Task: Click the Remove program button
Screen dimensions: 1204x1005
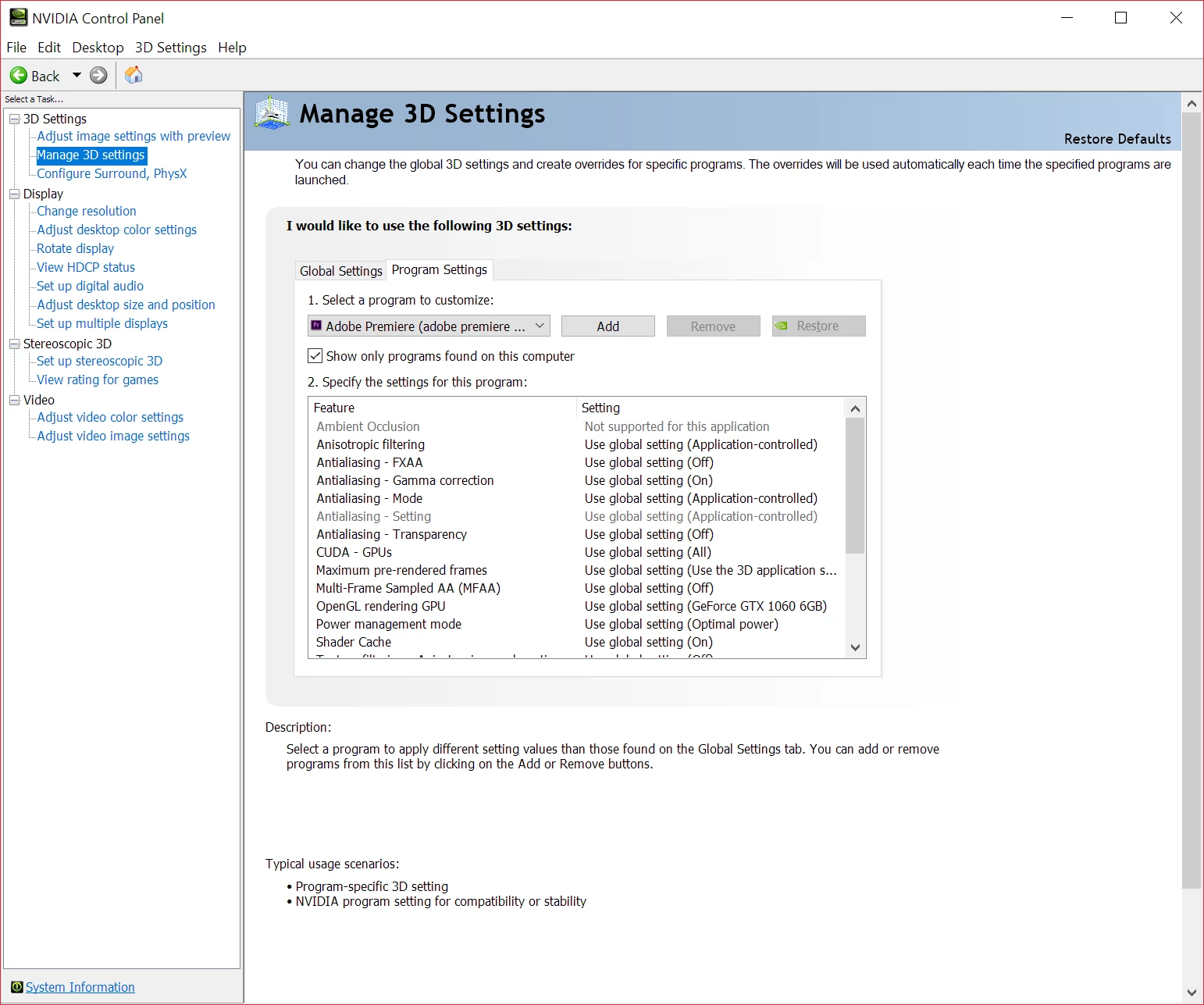Action: 713,326
